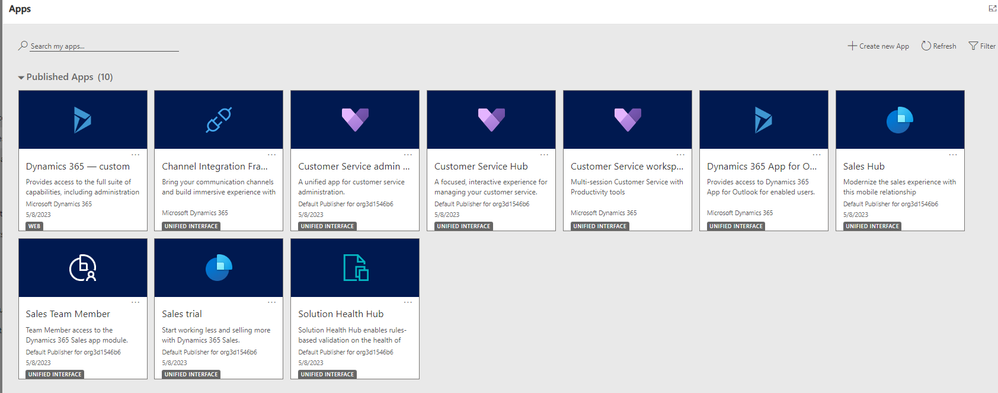This screenshot has width=998, height=393.
Task: Open Dynamics 365 App for O... title
Action: click(762, 166)
